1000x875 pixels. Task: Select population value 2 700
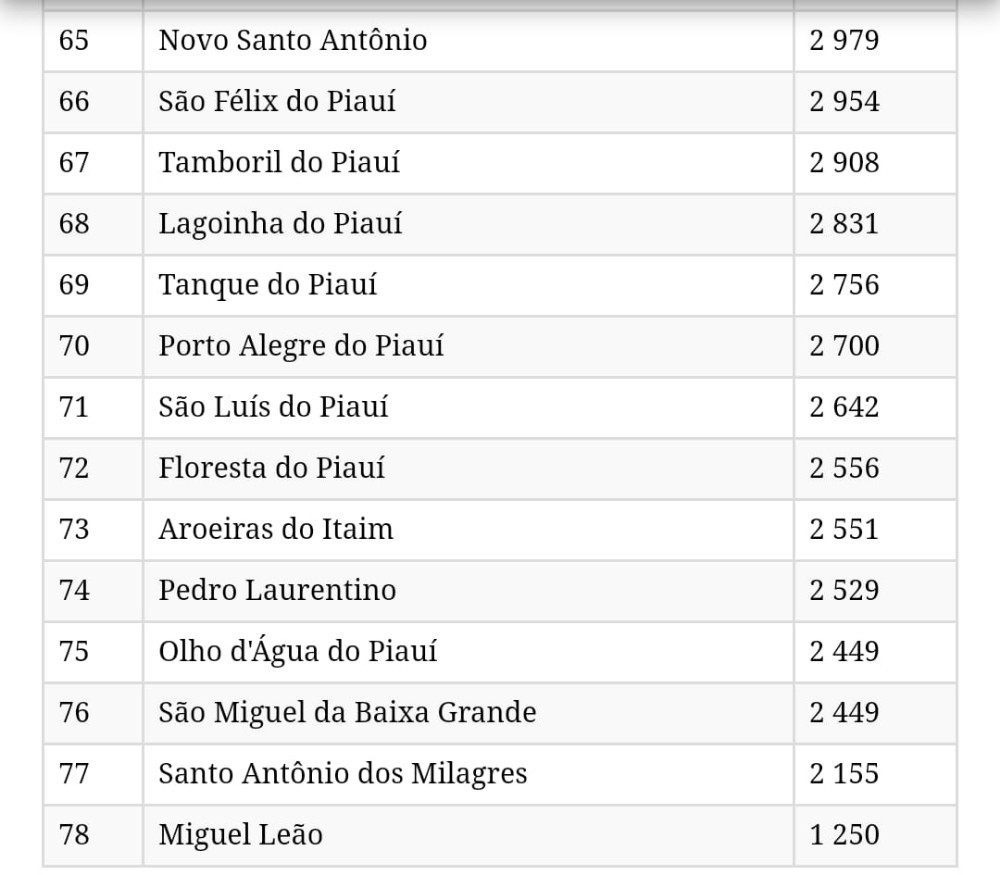pos(844,346)
